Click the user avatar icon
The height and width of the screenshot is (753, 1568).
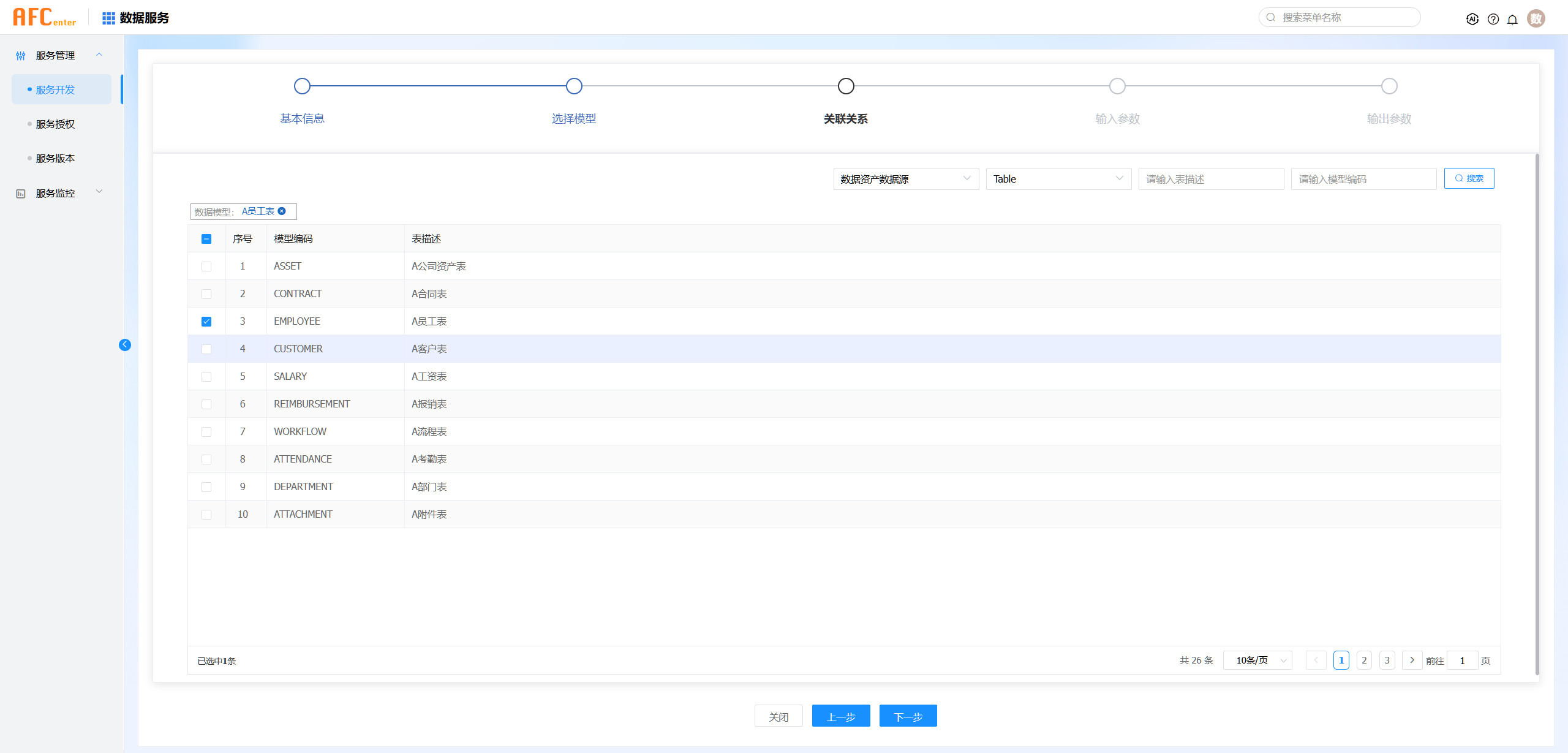click(1536, 18)
